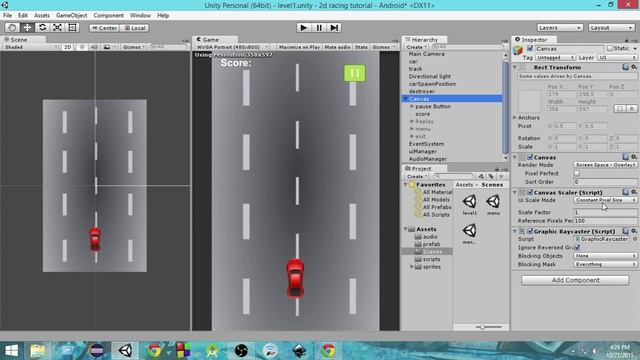This screenshot has width=640, height=360.
Task: Open the level1 scene asset
Action: point(469,204)
